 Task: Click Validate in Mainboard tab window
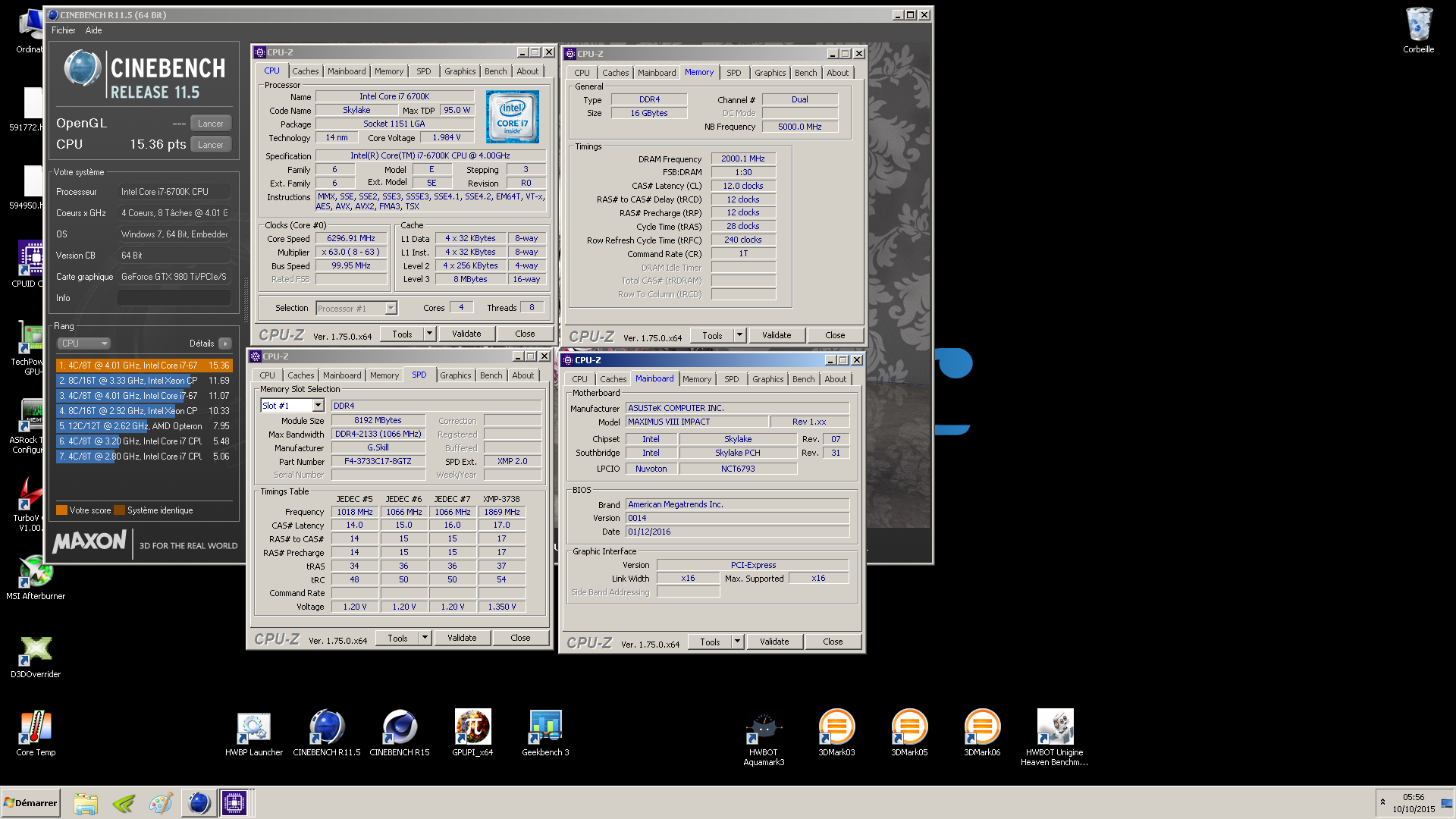point(774,642)
